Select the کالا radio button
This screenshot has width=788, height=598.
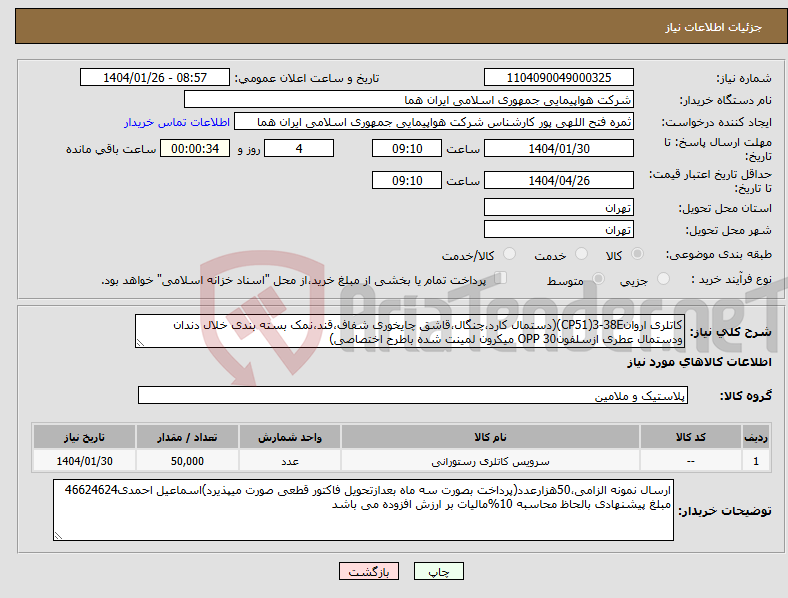637,254
